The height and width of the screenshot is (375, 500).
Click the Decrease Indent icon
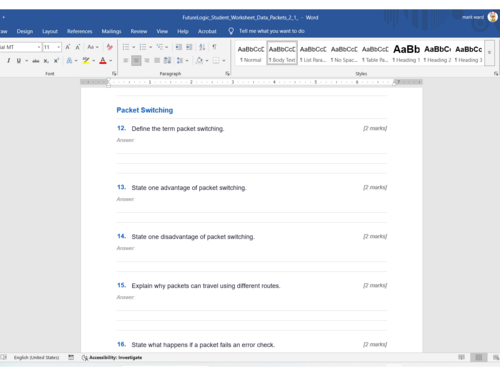click(x=179, y=47)
